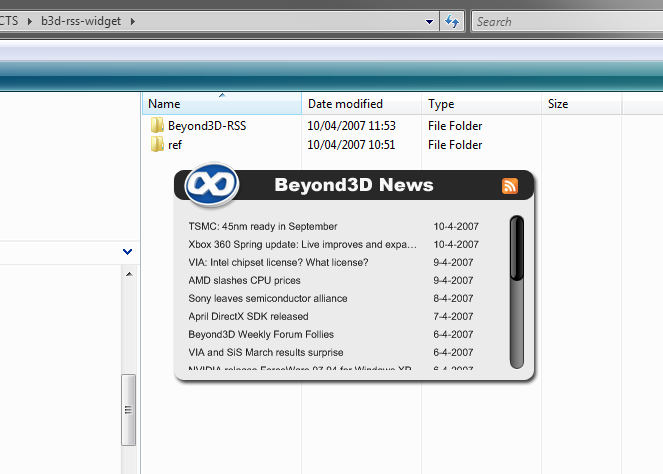Sort by the Name column header
This screenshot has height=474, width=663.
point(222,104)
